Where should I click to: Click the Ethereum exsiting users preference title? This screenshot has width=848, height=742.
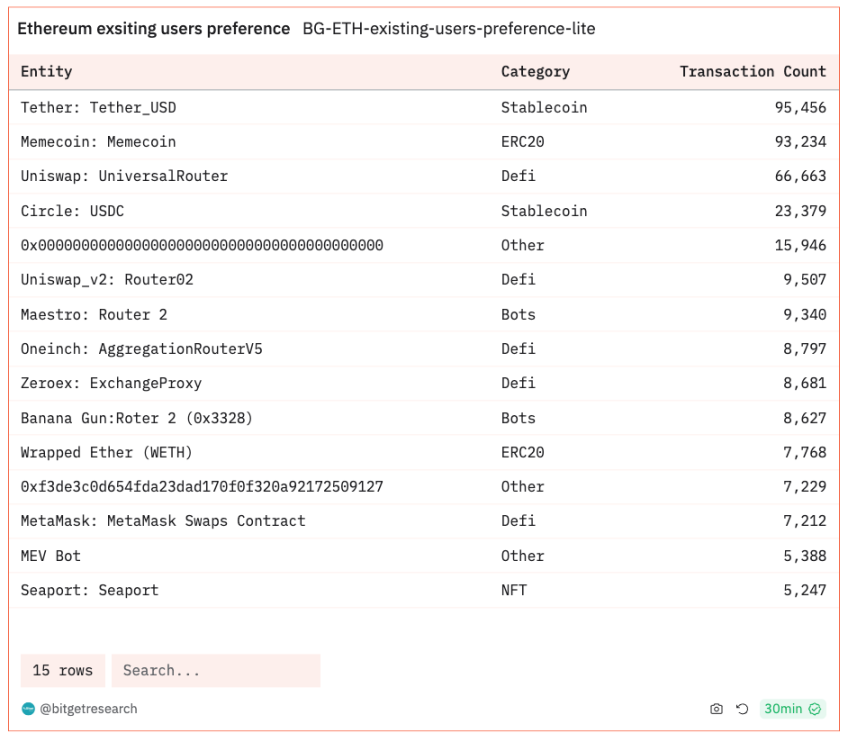[x=154, y=29]
